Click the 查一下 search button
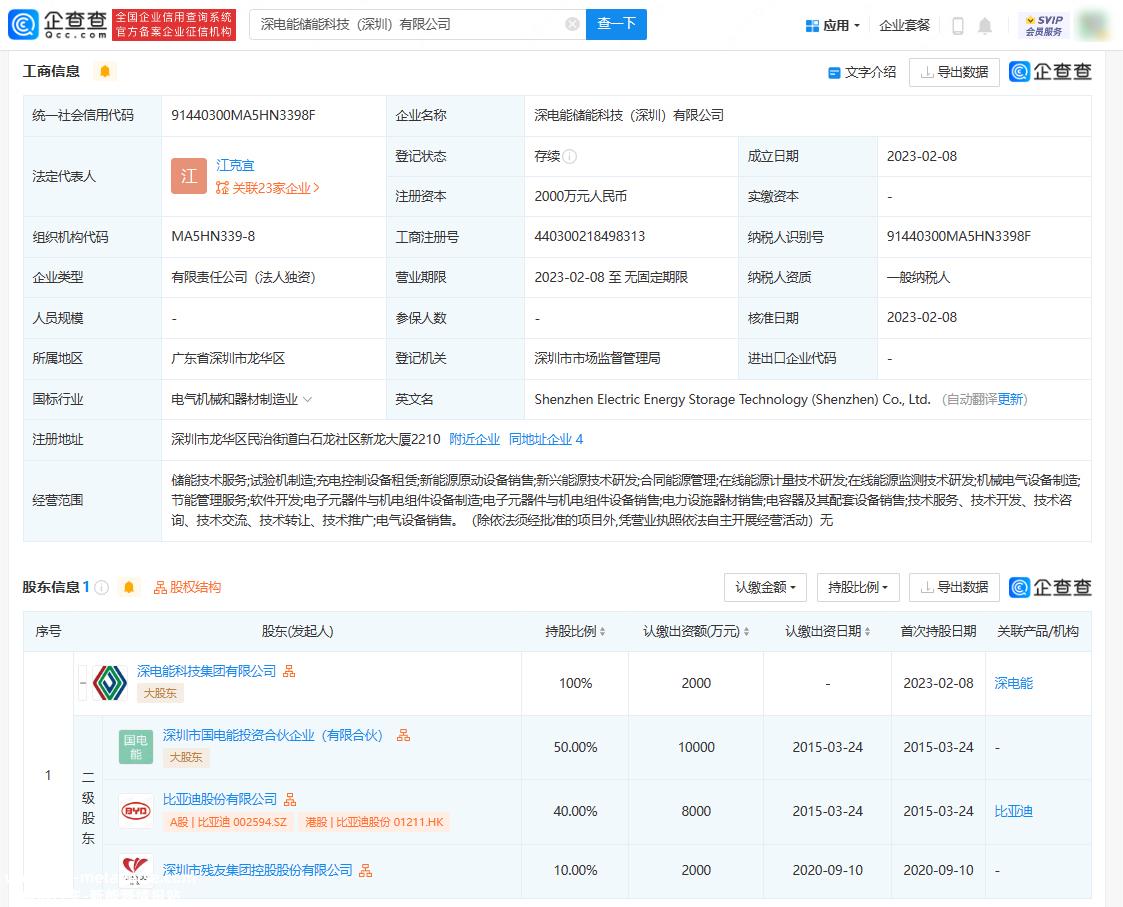This screenshot has width=1123, height=907. pos(616,24)
